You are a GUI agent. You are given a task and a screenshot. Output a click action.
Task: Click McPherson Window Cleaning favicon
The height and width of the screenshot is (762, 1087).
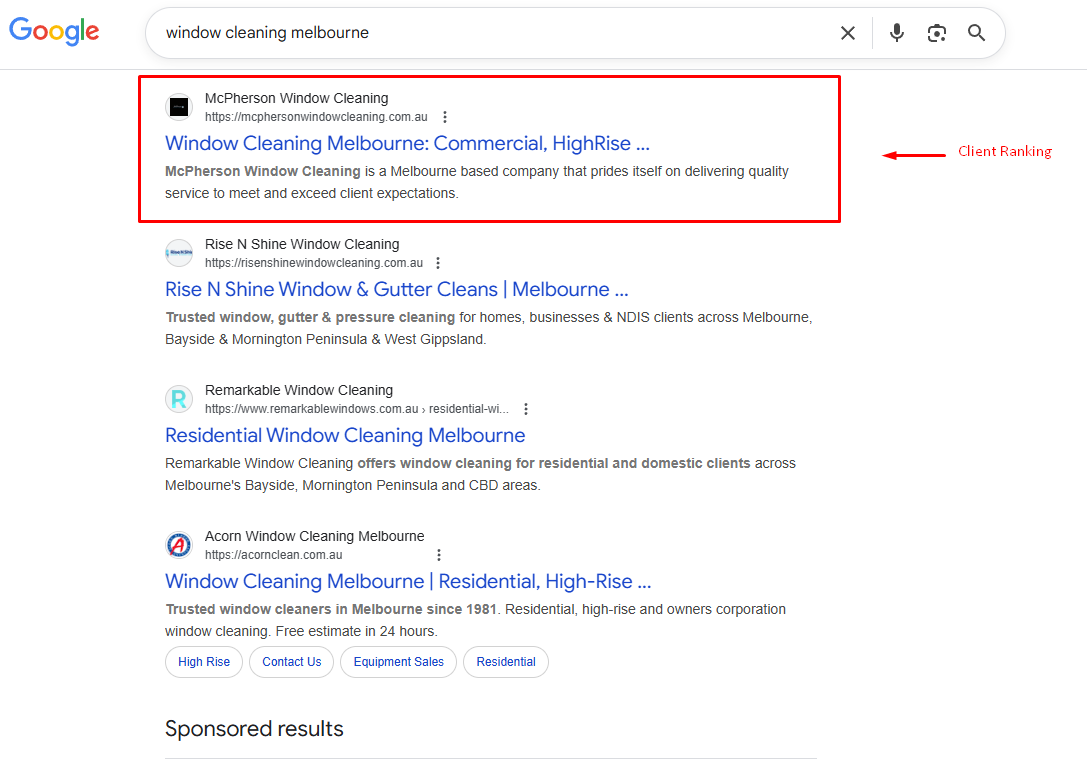(x=179, y=107)
